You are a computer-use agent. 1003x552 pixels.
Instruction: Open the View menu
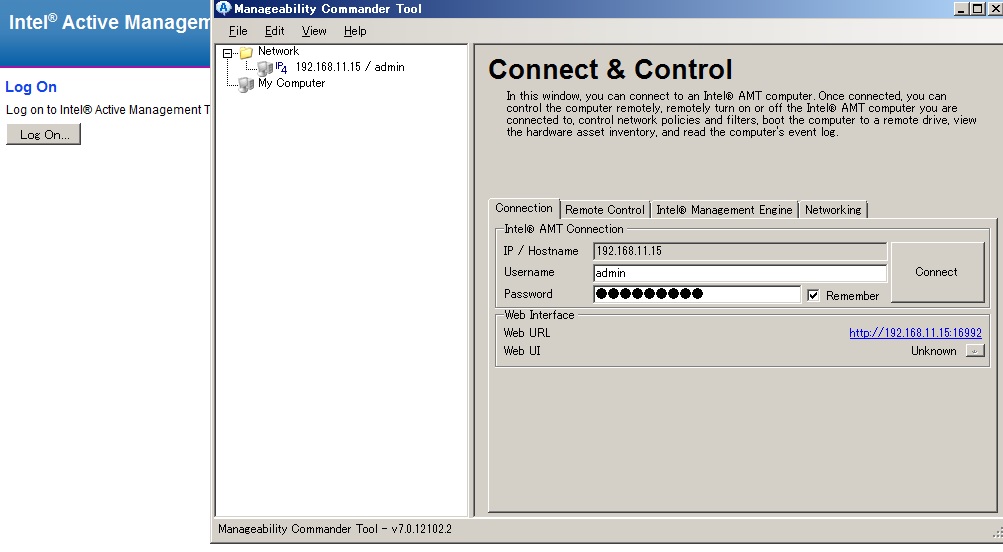tap(314, 31)
